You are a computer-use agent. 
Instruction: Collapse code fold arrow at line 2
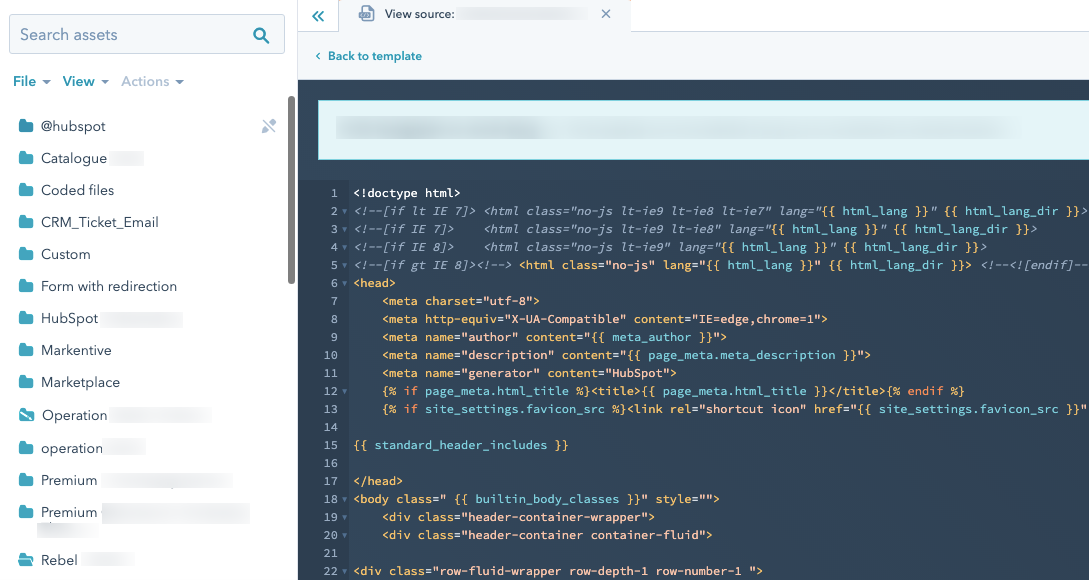point(344,211)
